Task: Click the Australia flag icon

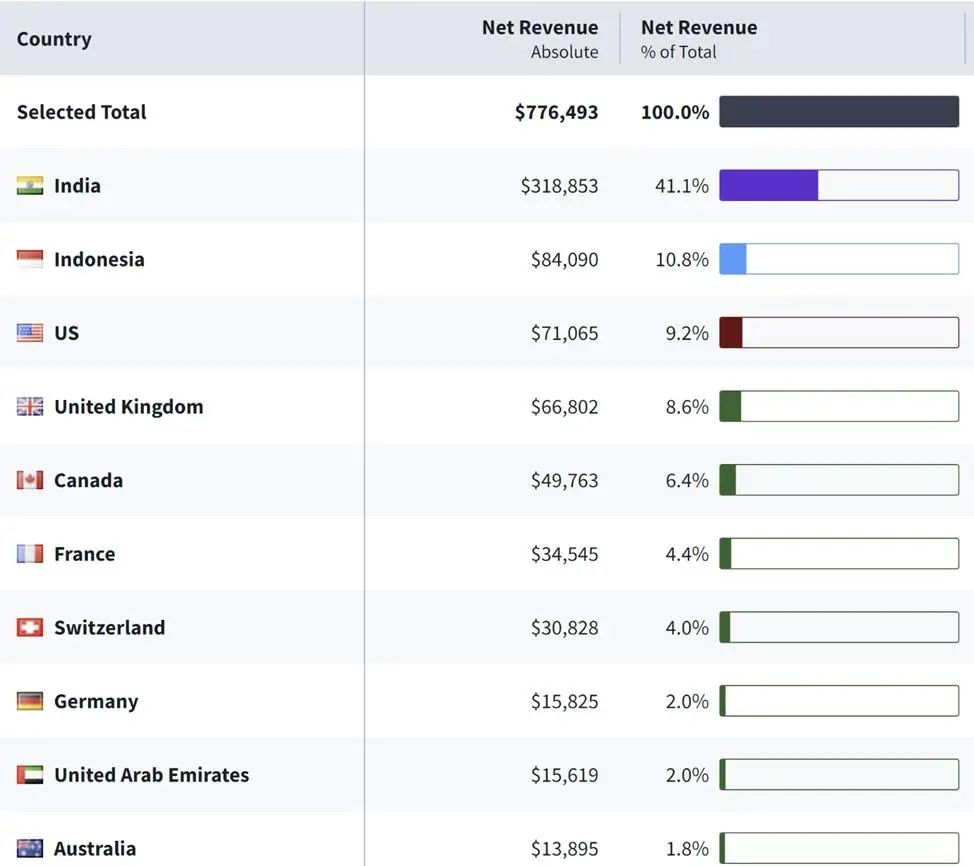Action: coord(30,848)
